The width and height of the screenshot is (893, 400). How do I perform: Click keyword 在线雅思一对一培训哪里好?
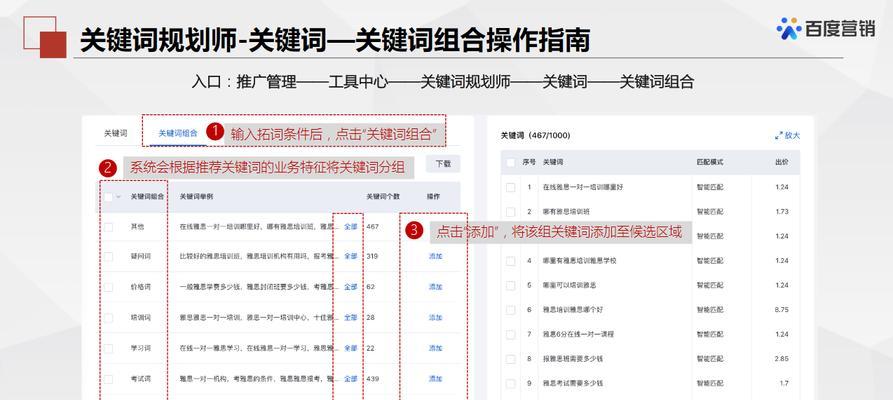point(583,187)
